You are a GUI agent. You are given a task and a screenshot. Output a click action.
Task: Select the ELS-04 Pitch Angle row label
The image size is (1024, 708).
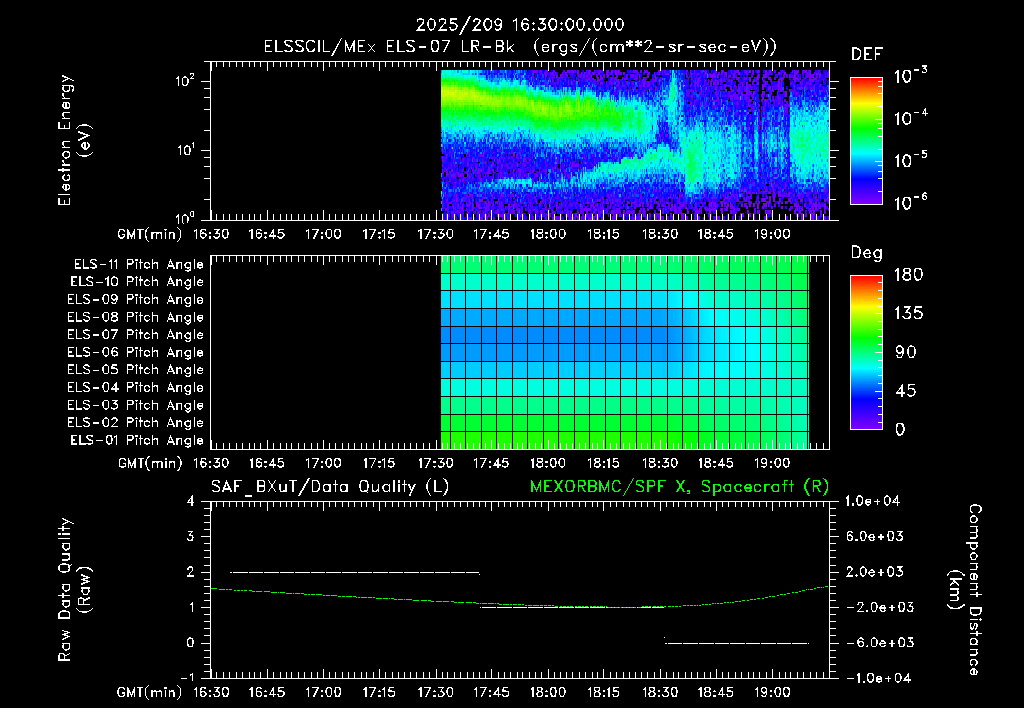click(x=135, y=387)
